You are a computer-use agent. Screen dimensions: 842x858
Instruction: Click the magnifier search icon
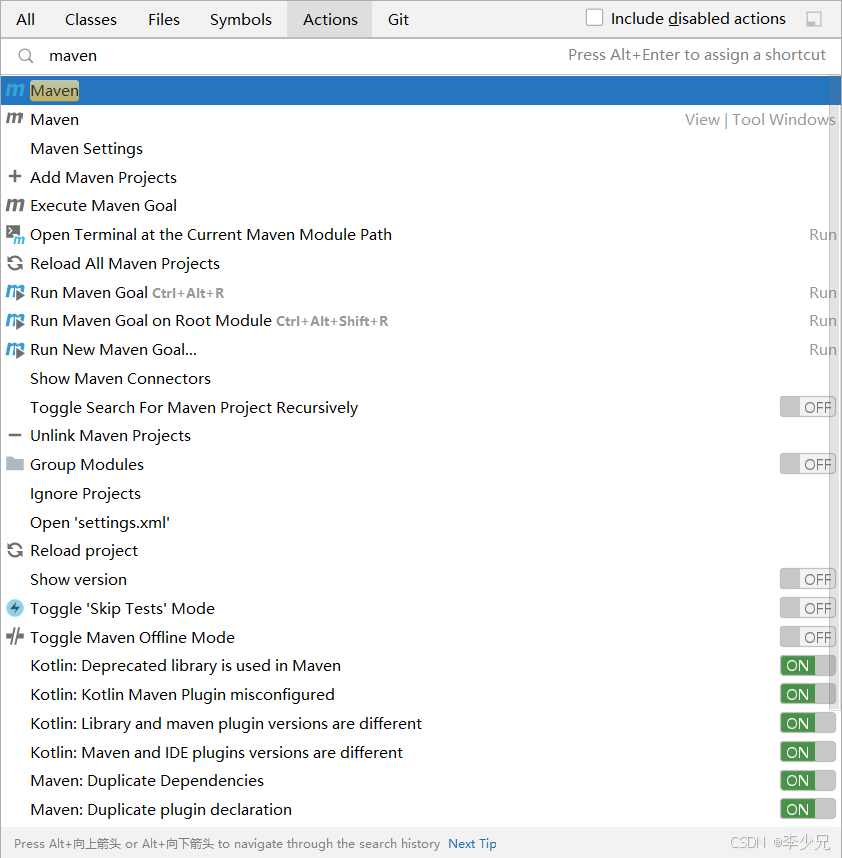[26, 56]
